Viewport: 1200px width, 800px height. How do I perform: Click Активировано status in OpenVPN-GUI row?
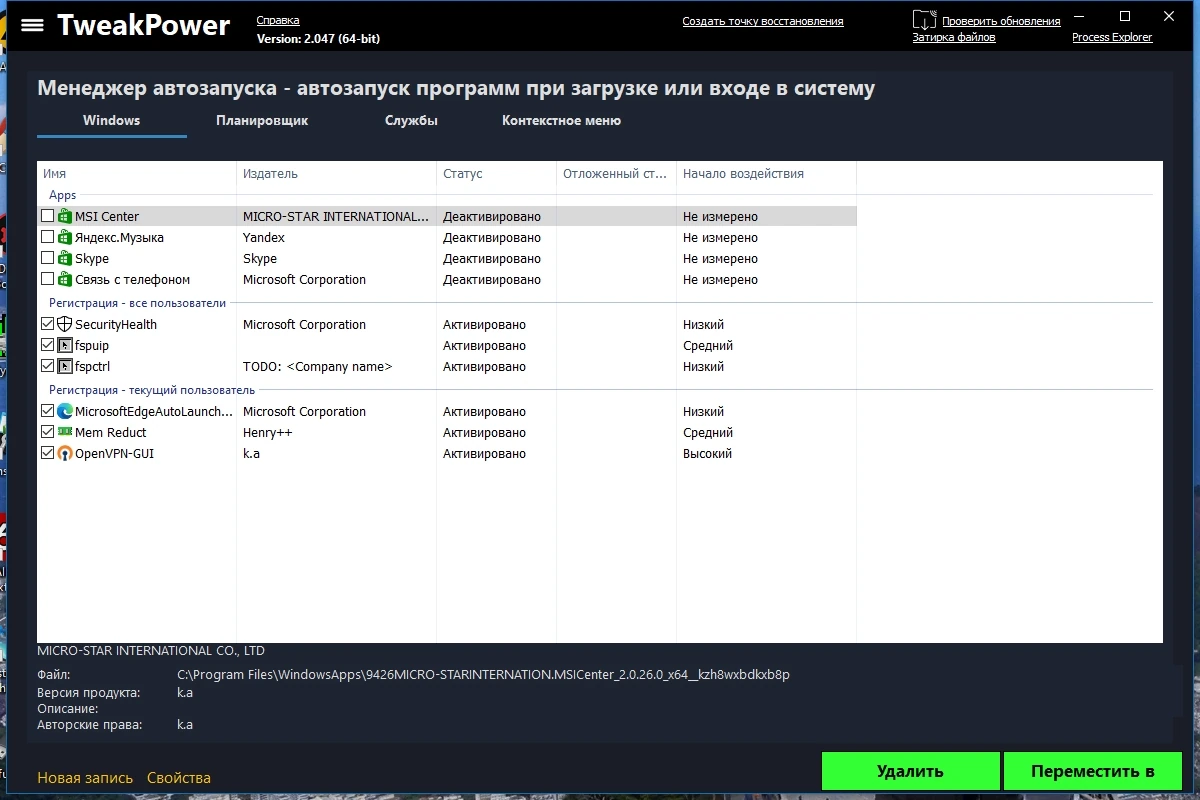[484, 453]
